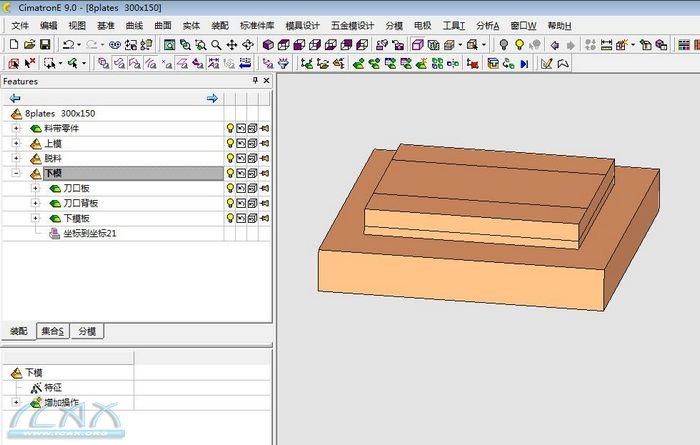
Task: Collapse the 下模 tree node
Action: coord(16,174)
